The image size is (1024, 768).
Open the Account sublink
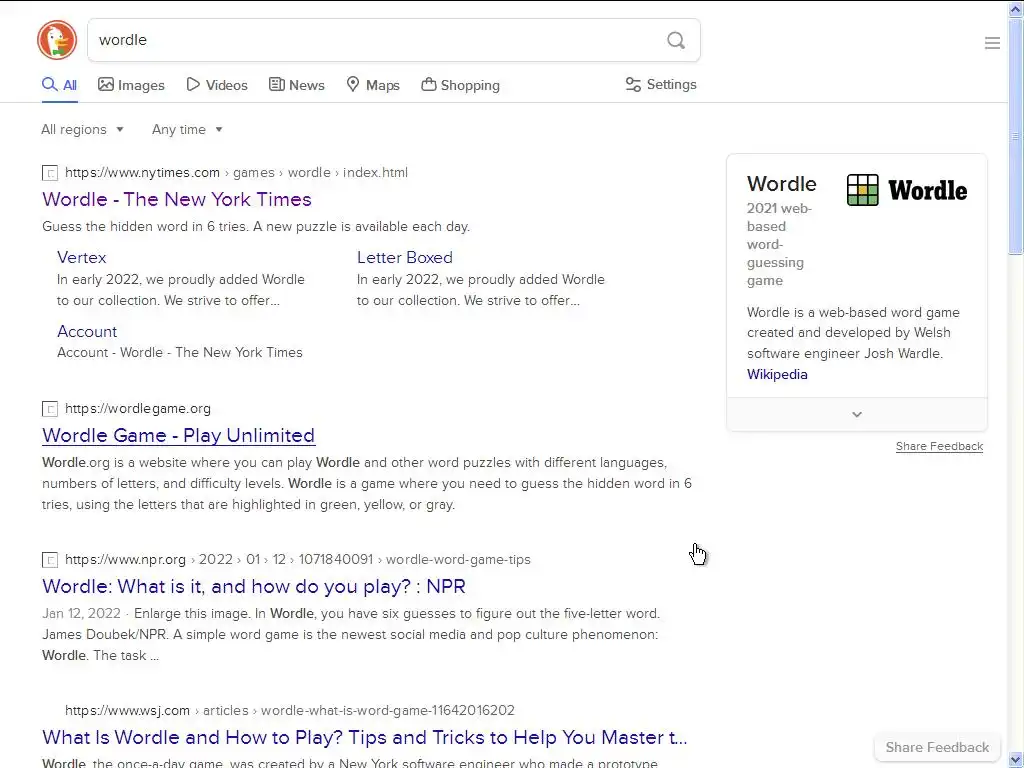tap(87, 331)
